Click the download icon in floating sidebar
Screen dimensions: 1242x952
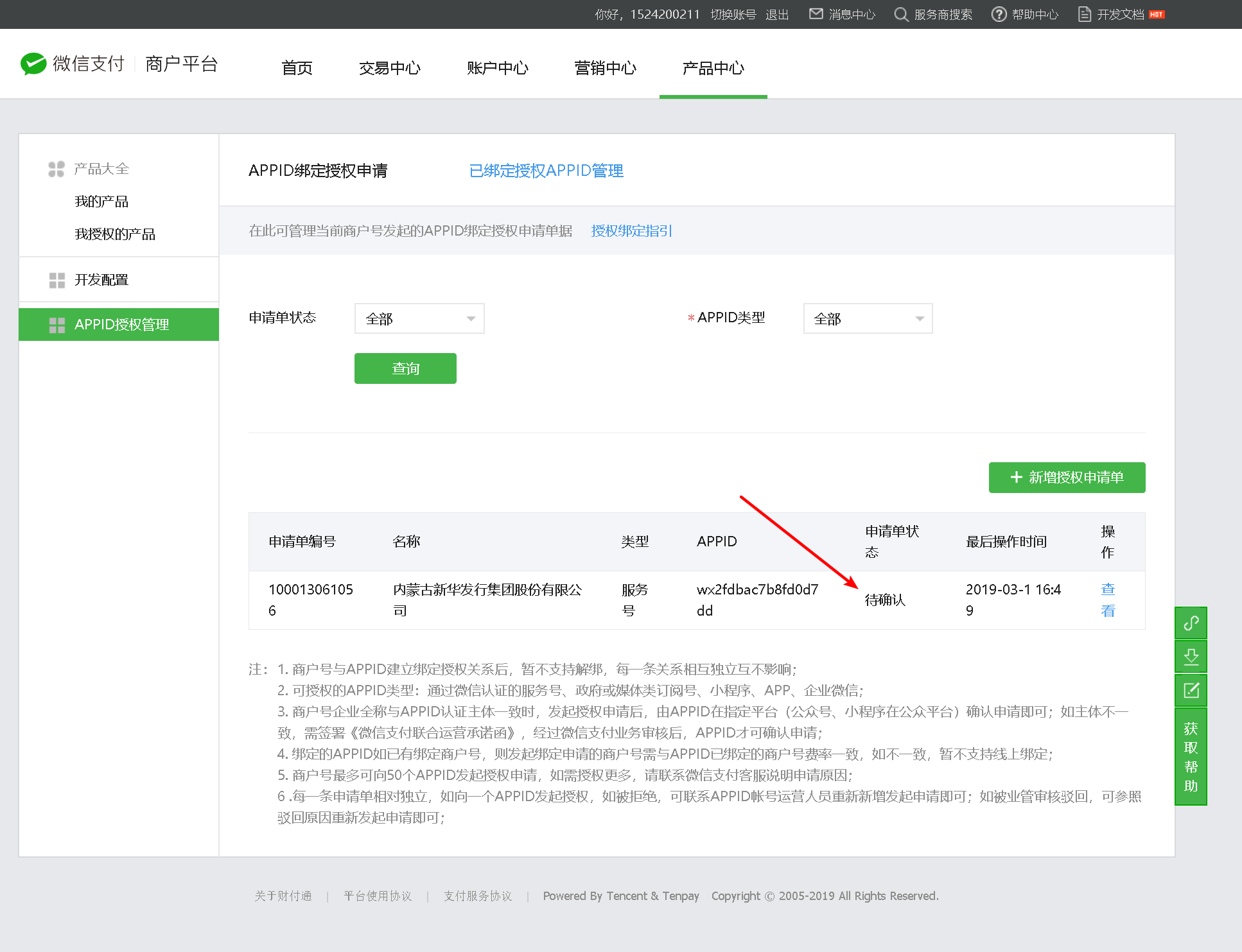click(1191, 657)
